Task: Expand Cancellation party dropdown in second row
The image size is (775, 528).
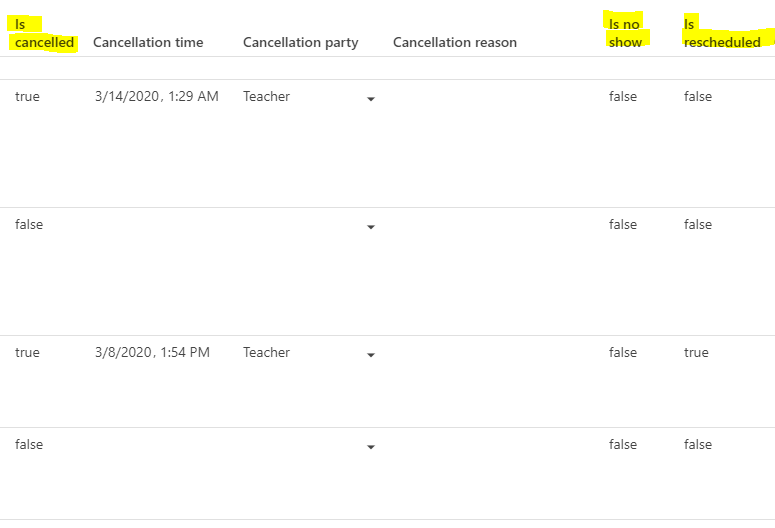Action: coord(371,227)
